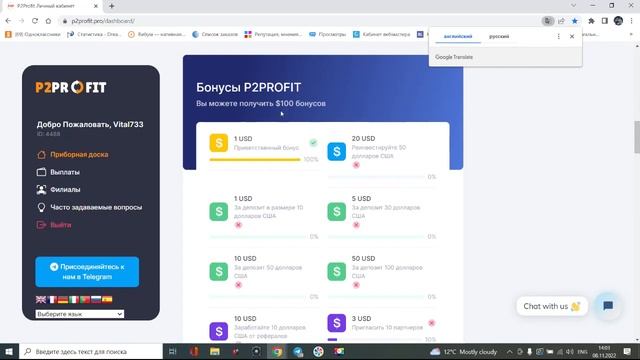Open the weather widget Mostly cloudy
This screenshot has height=360, width=640.
point(463,351)
